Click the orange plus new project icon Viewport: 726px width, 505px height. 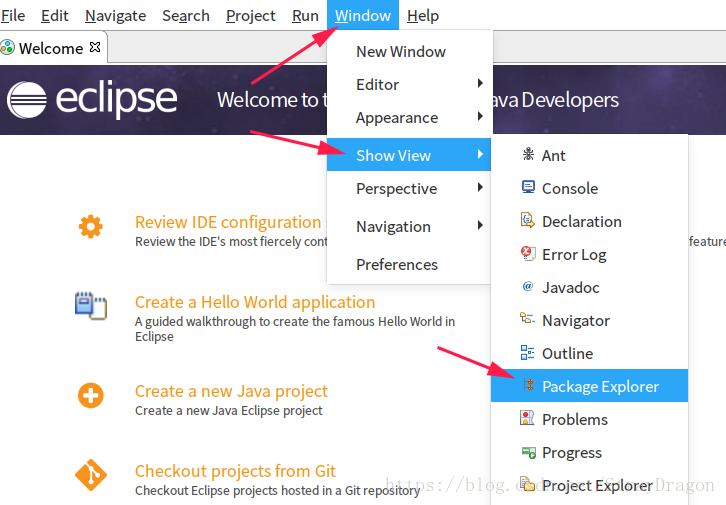coord(90,396)
